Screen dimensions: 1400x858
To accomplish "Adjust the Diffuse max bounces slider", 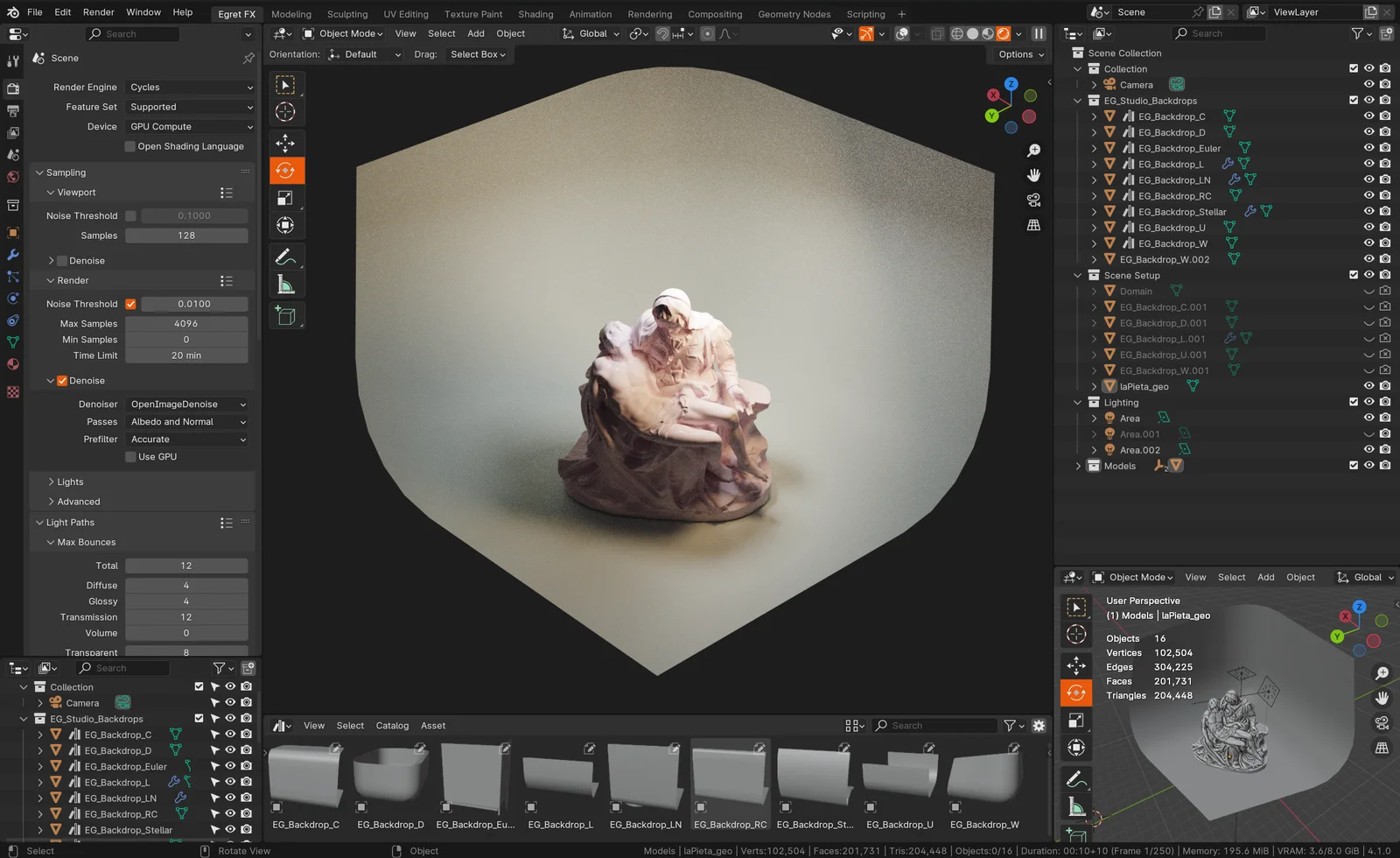I will pyautogui.click(x=186, y=585).
